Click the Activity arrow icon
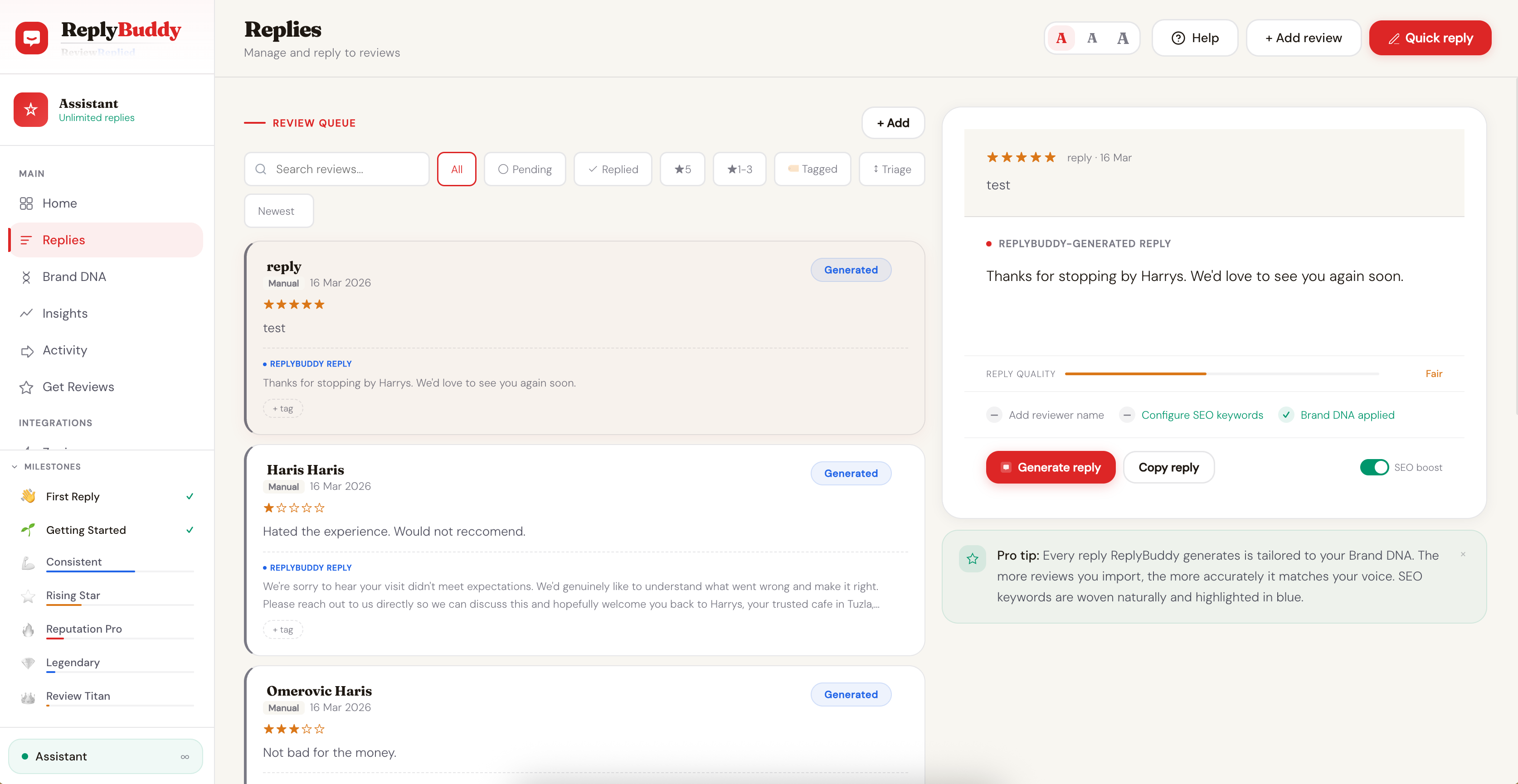Viewport: 1518px width, 784px height. coord(26,350)
